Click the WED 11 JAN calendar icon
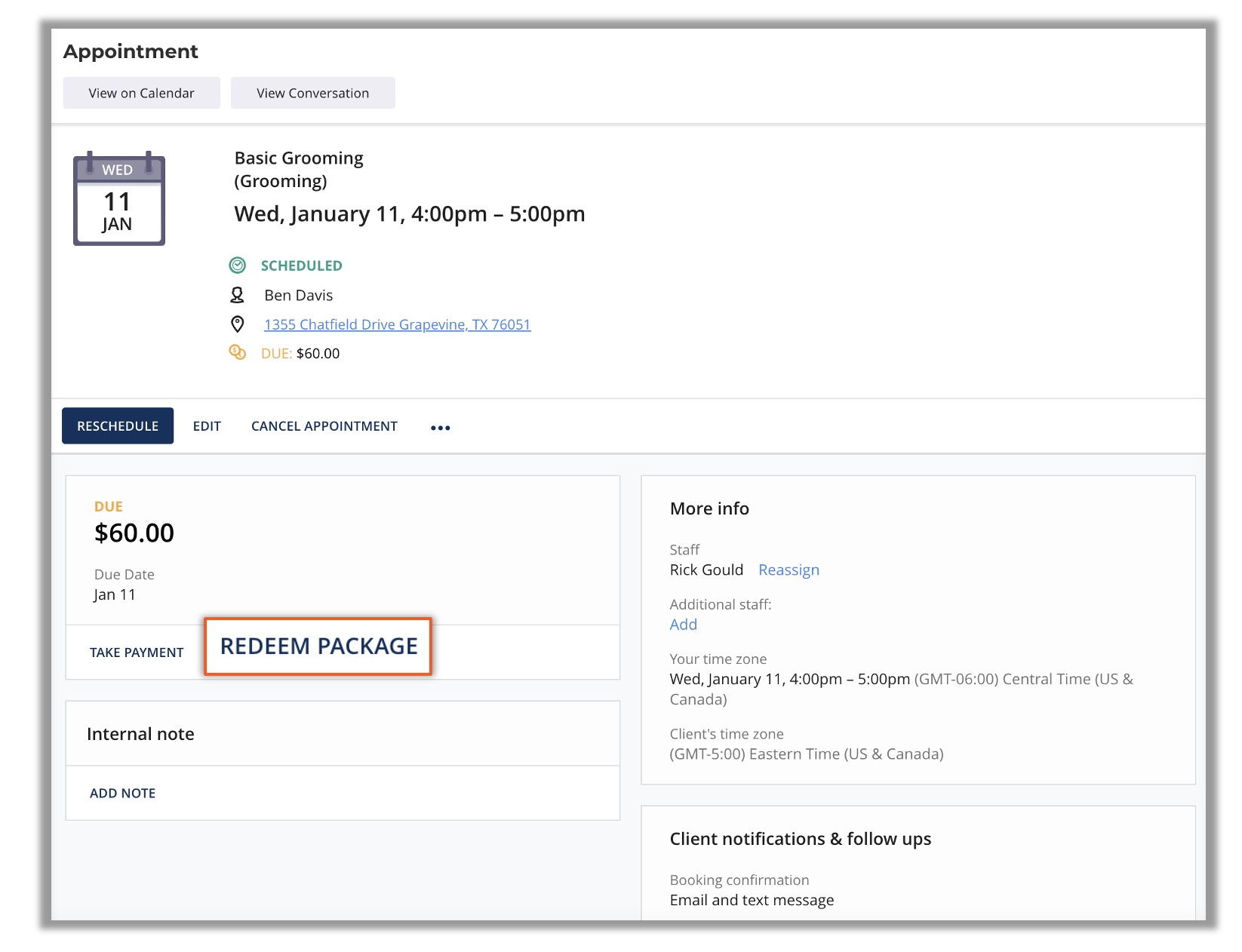The width and height of the screenshot is (1242, 952). click(x=119, y=198)
